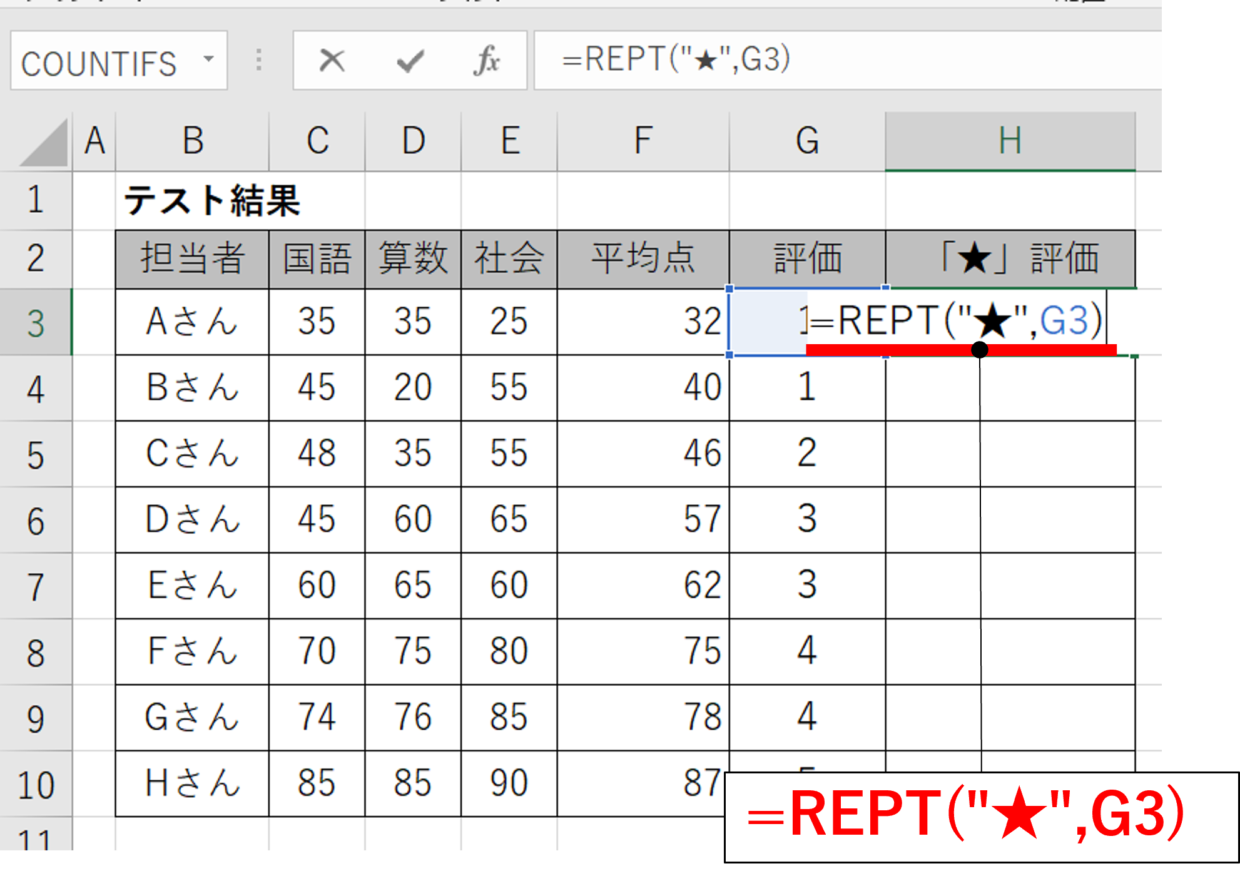Open the Name Box dropdown arrow
Image resolution: width=1240 pixels, height=886 pixels.
208,59
